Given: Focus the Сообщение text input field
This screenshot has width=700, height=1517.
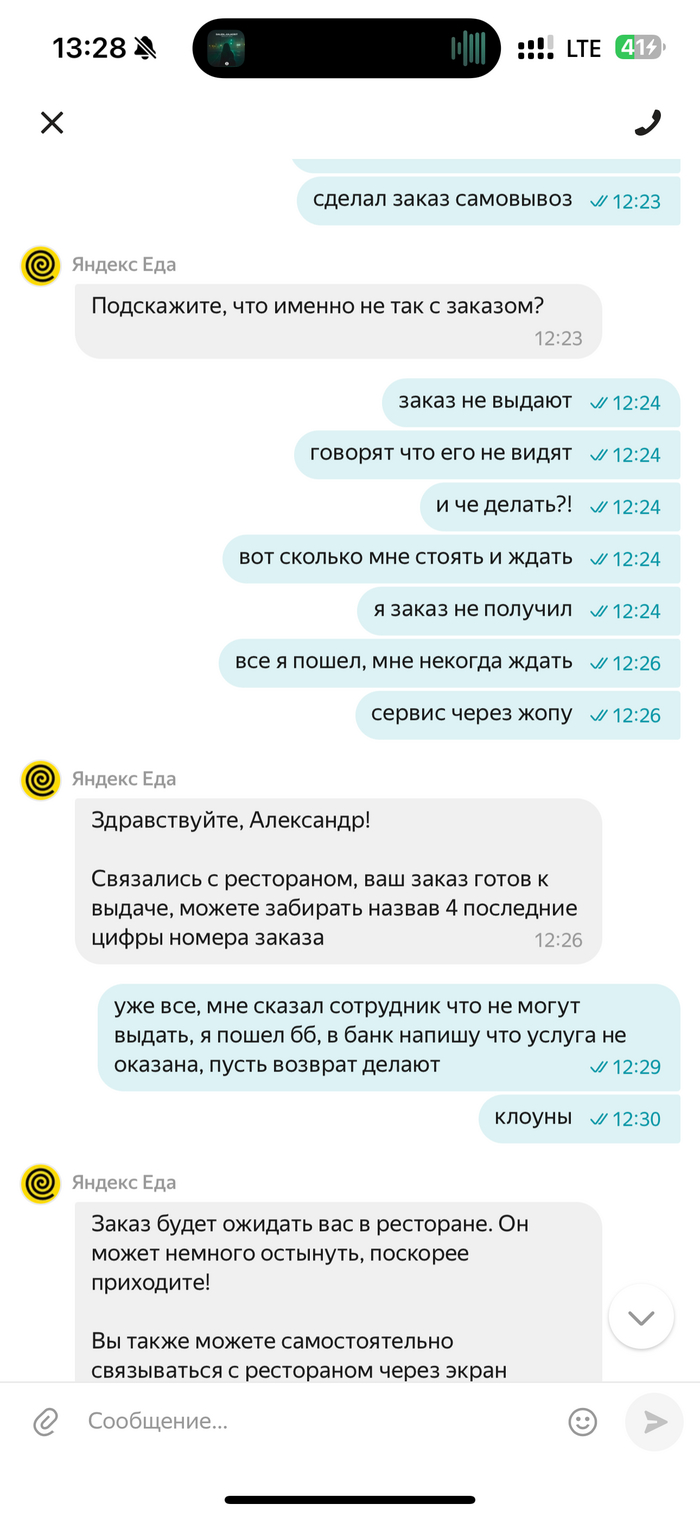Looking at the screenshot, I should tap(320, 1421).
